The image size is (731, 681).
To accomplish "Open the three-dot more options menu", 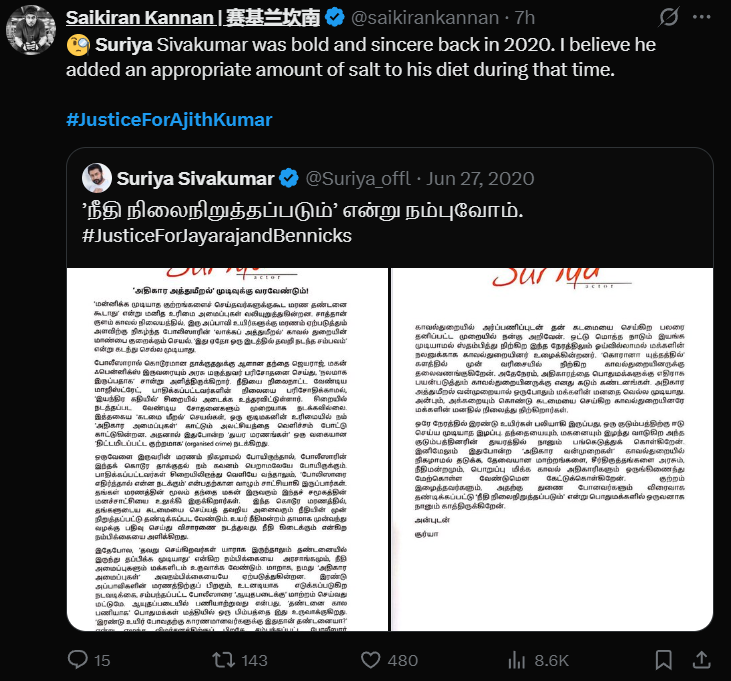I will pos(702,17).
